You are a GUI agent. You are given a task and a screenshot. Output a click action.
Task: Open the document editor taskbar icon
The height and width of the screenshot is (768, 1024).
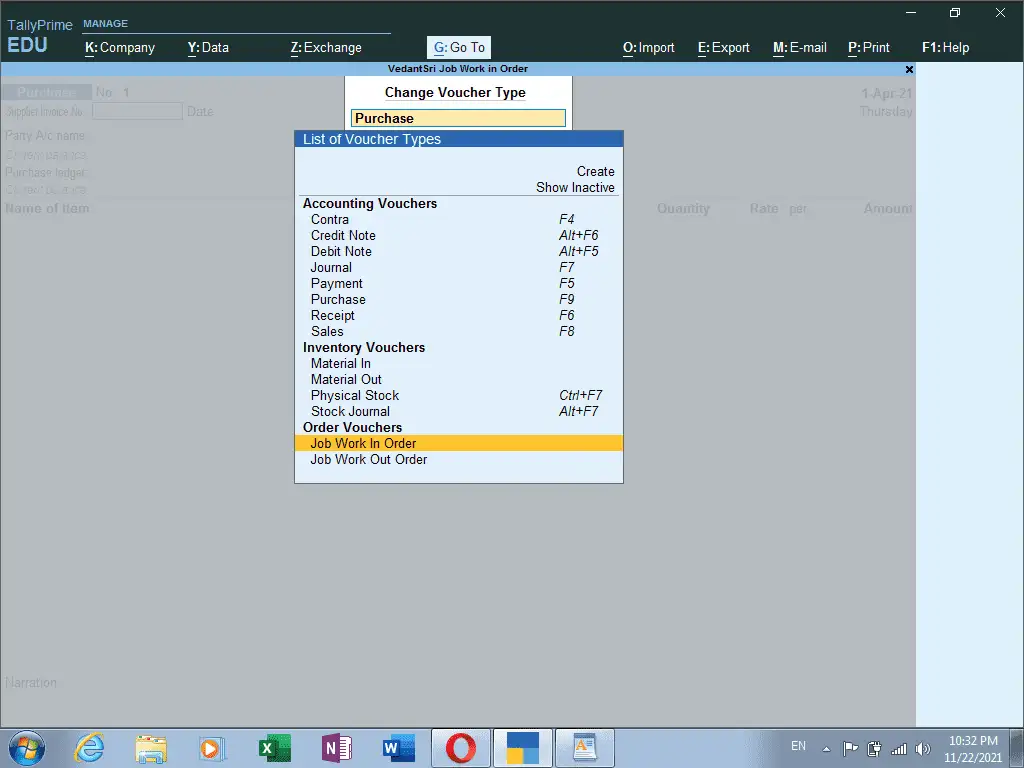[584, 748]
